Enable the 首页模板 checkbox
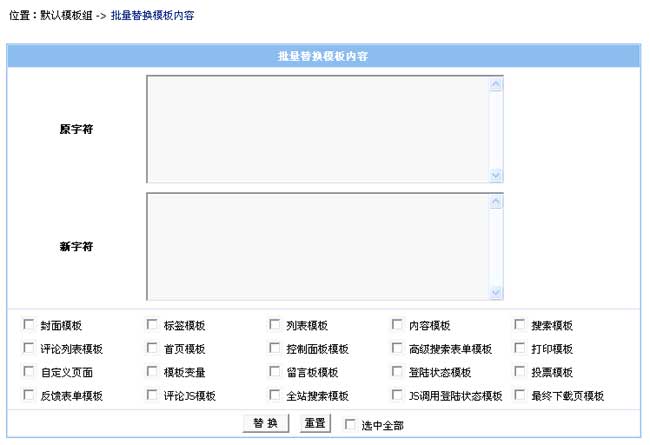 pyautogui.click(x=152, y=349)
